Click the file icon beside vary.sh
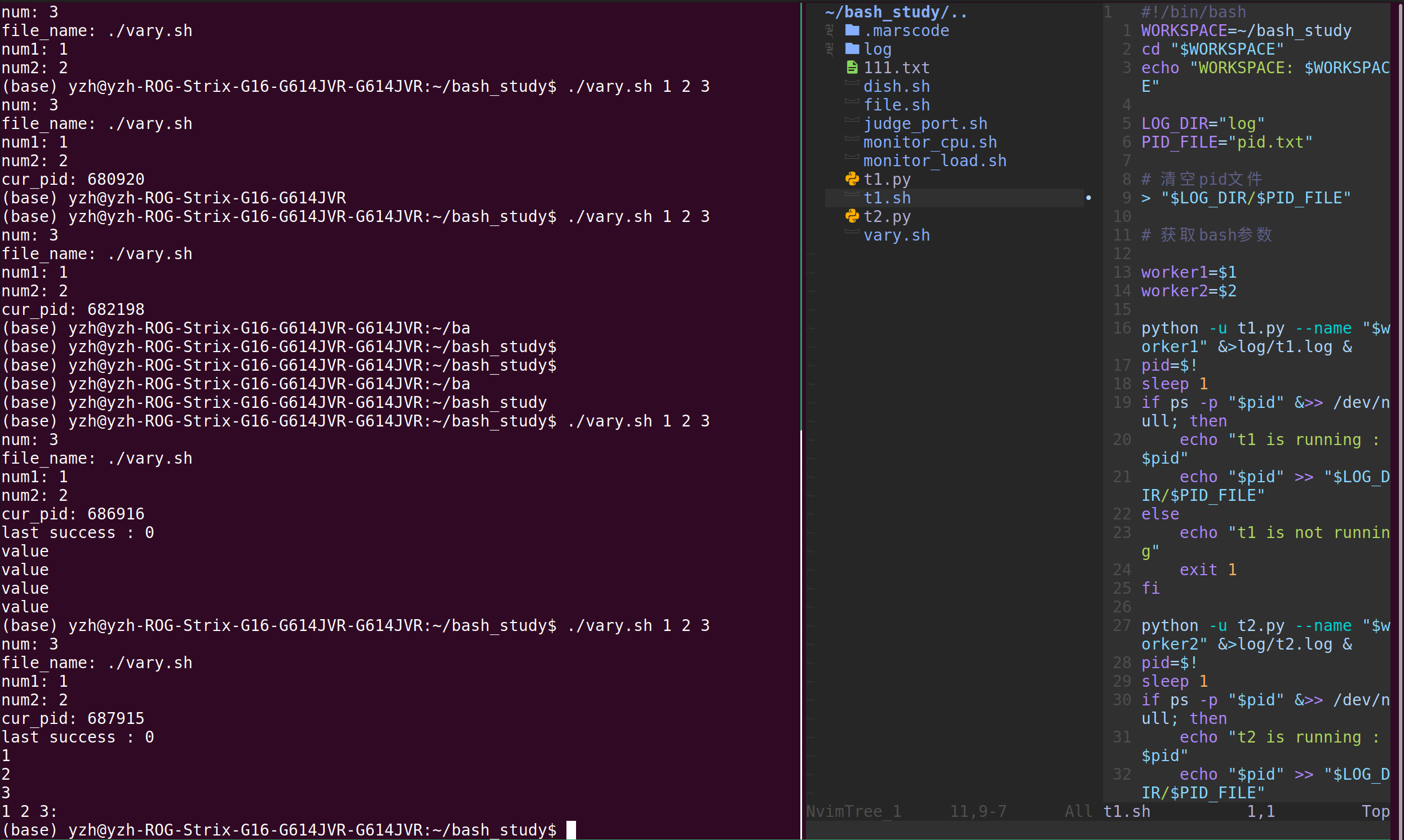1404x840 pixels. click(x=852, y=232)
